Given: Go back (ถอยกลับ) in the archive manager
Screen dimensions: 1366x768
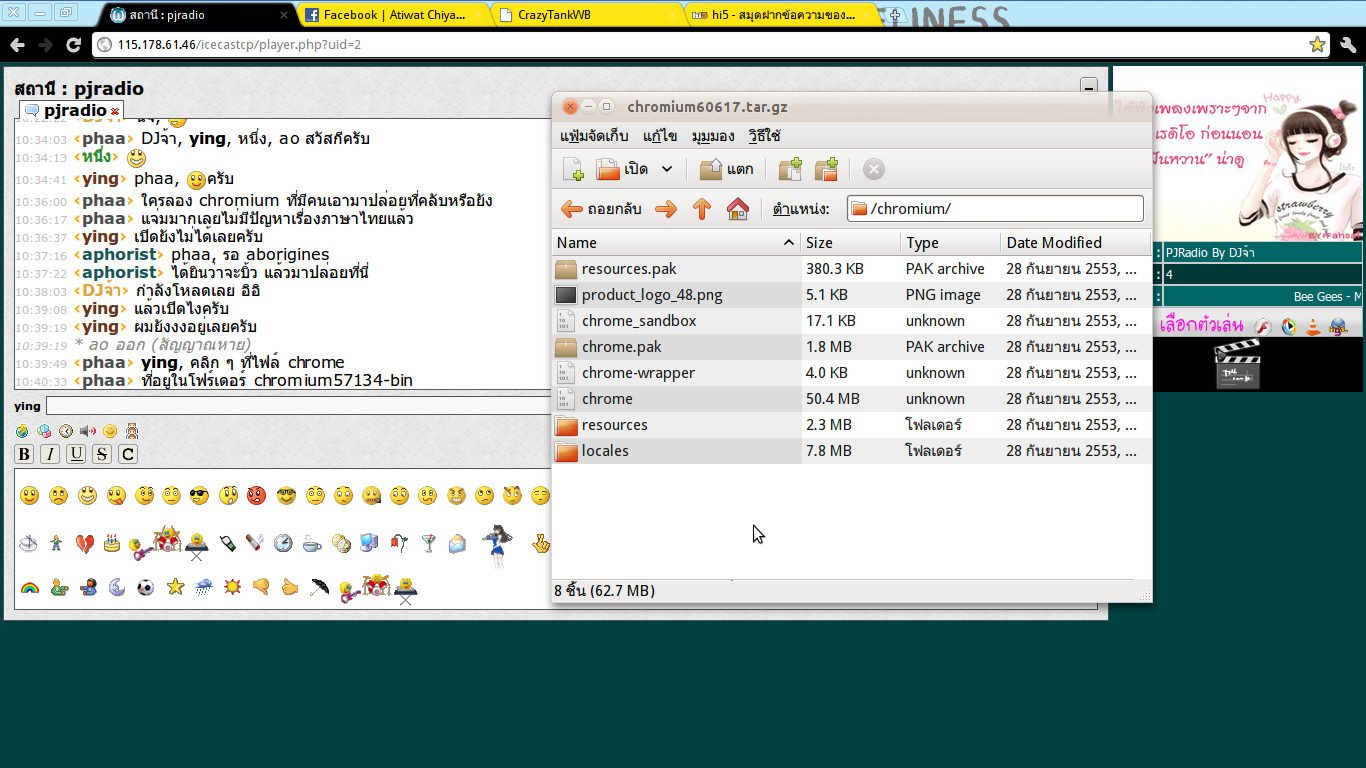Looking at the screenshot, I should (x=601, y=209).
